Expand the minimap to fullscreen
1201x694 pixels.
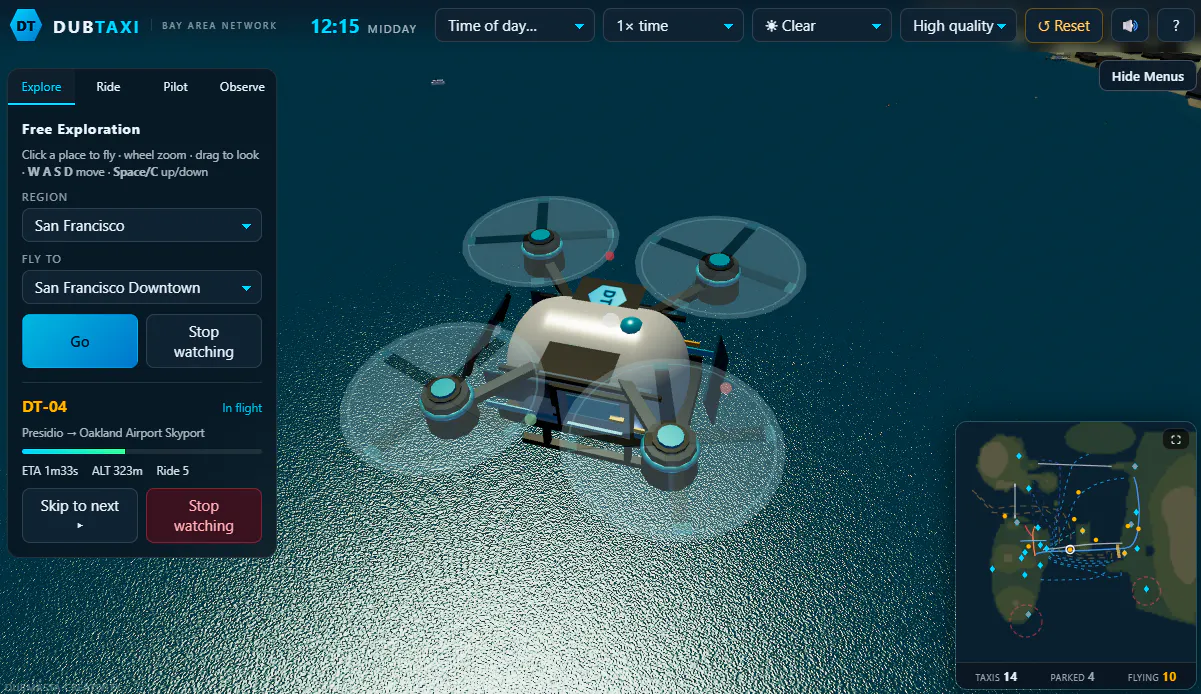pos(1176,439)
